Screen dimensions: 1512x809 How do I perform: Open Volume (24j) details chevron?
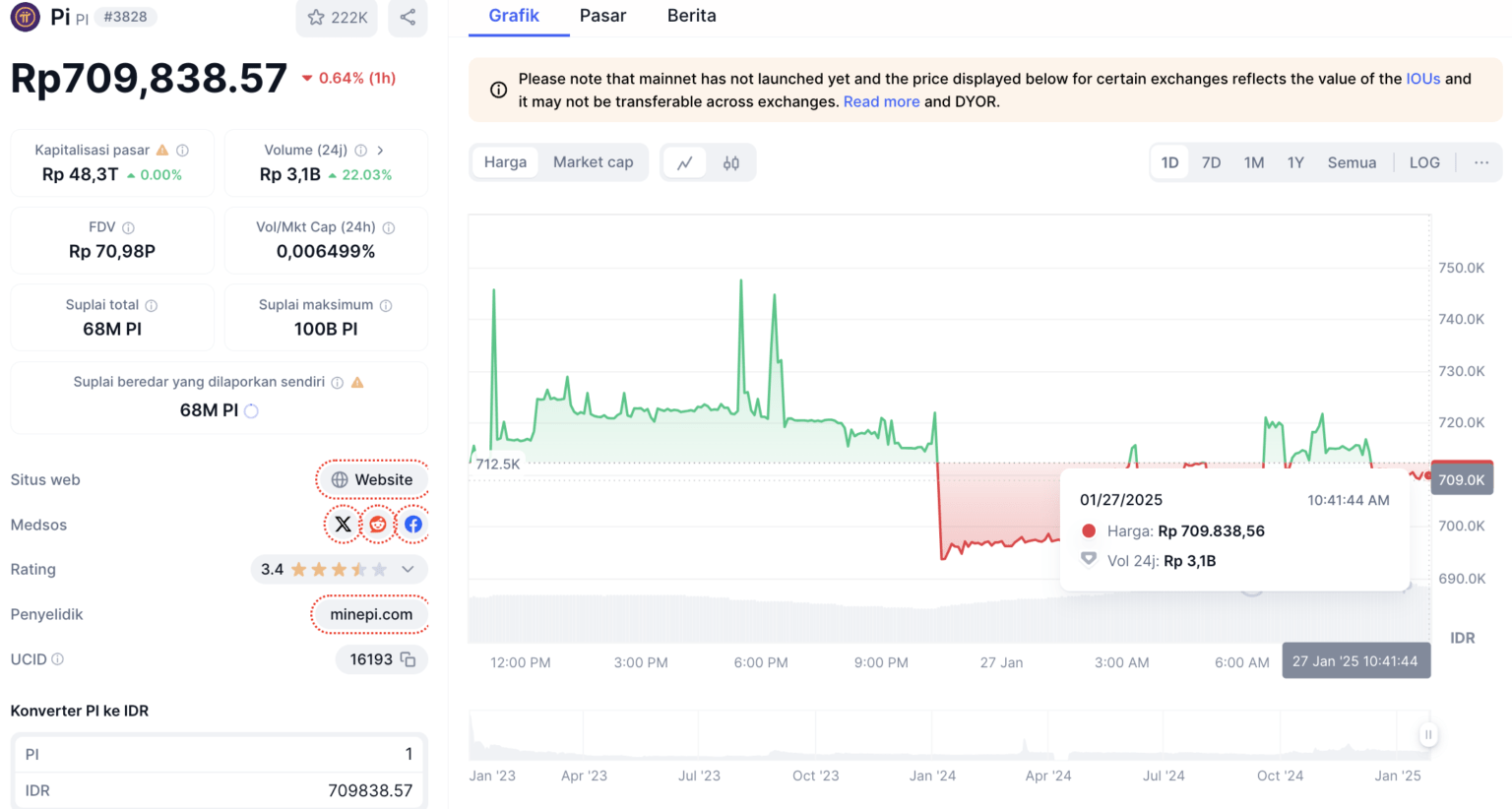pos(381,151)
